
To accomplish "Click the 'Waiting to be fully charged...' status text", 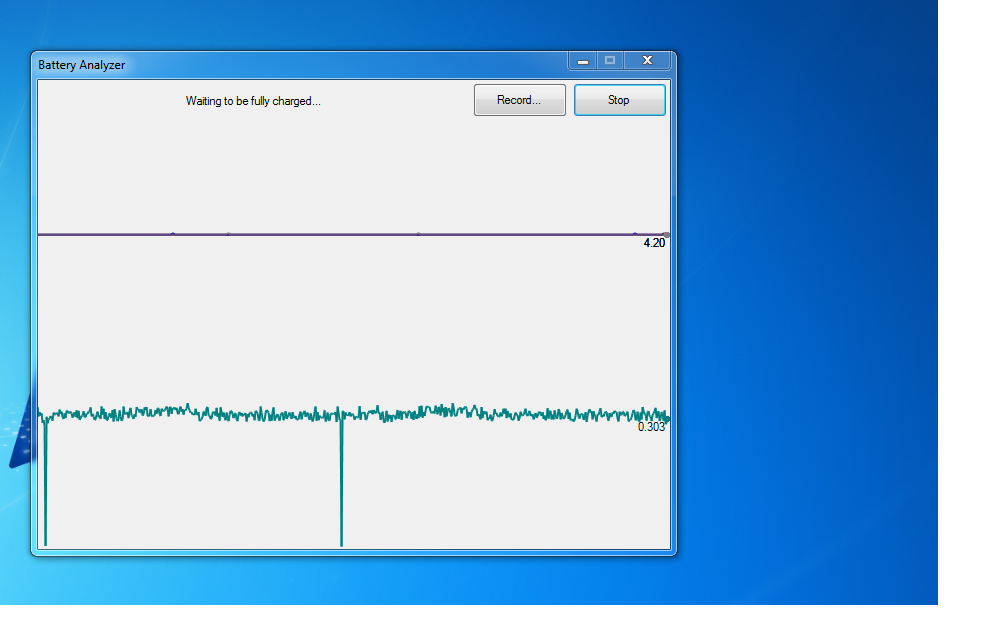I will pos(253,101).
